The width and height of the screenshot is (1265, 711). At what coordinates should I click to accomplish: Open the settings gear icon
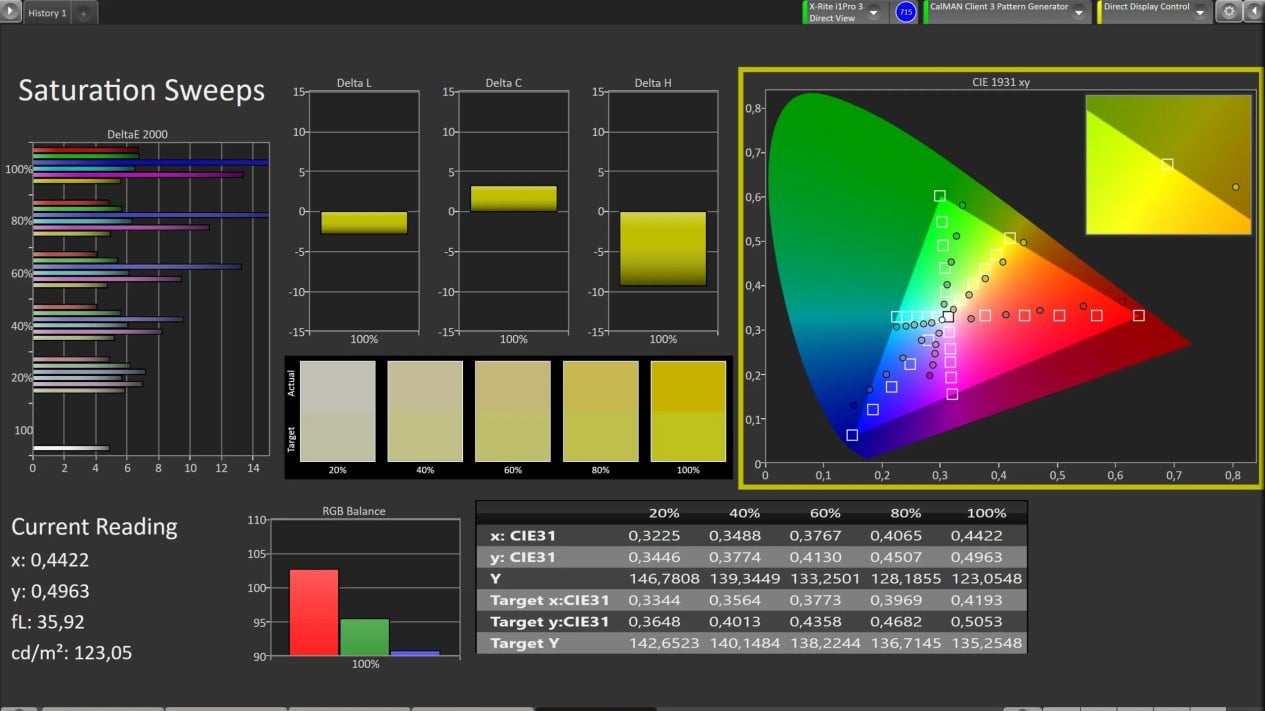(x=1229, y=12)
